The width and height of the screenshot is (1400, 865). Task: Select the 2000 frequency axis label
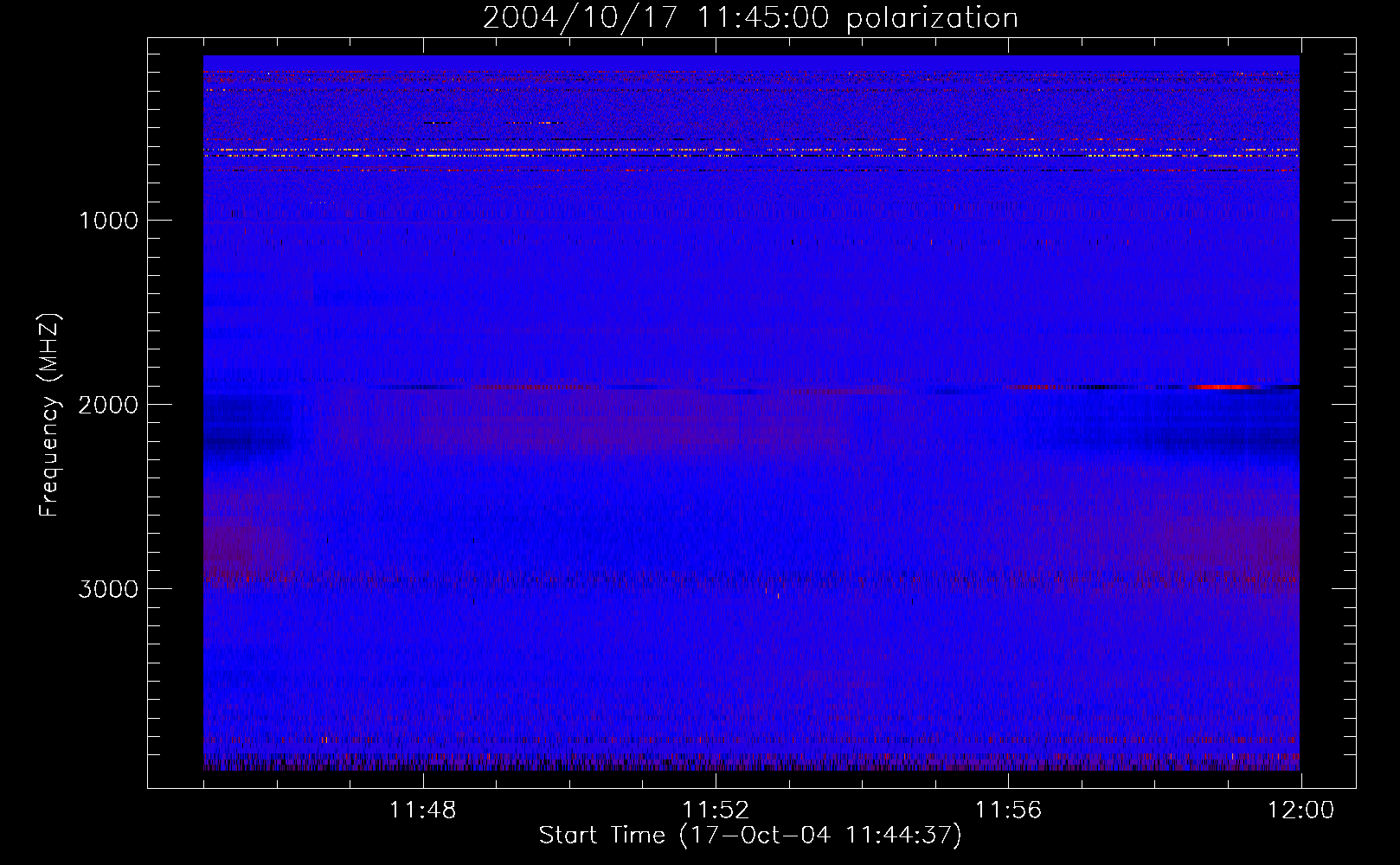pos(108,405)
